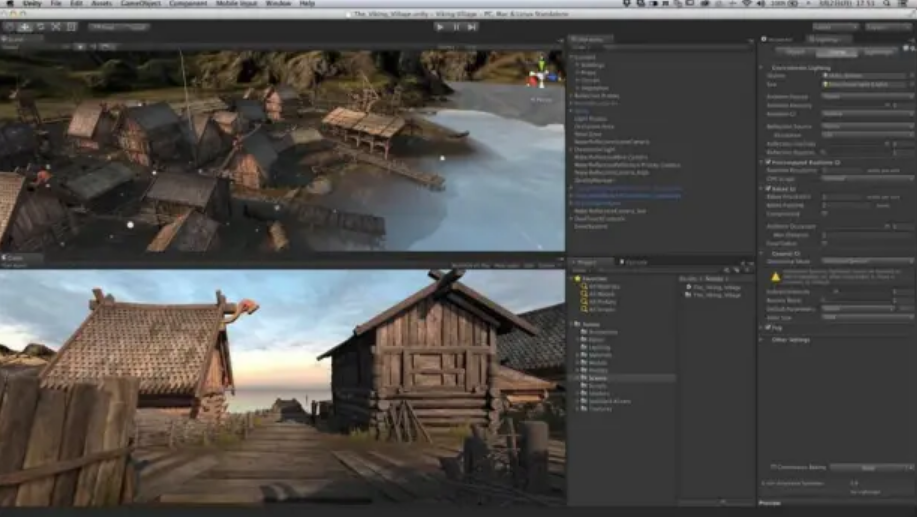This screenshot has height=517, width=917.
Task: Toggle the Final Gather checkbox
Action: [x=825, y=243]
